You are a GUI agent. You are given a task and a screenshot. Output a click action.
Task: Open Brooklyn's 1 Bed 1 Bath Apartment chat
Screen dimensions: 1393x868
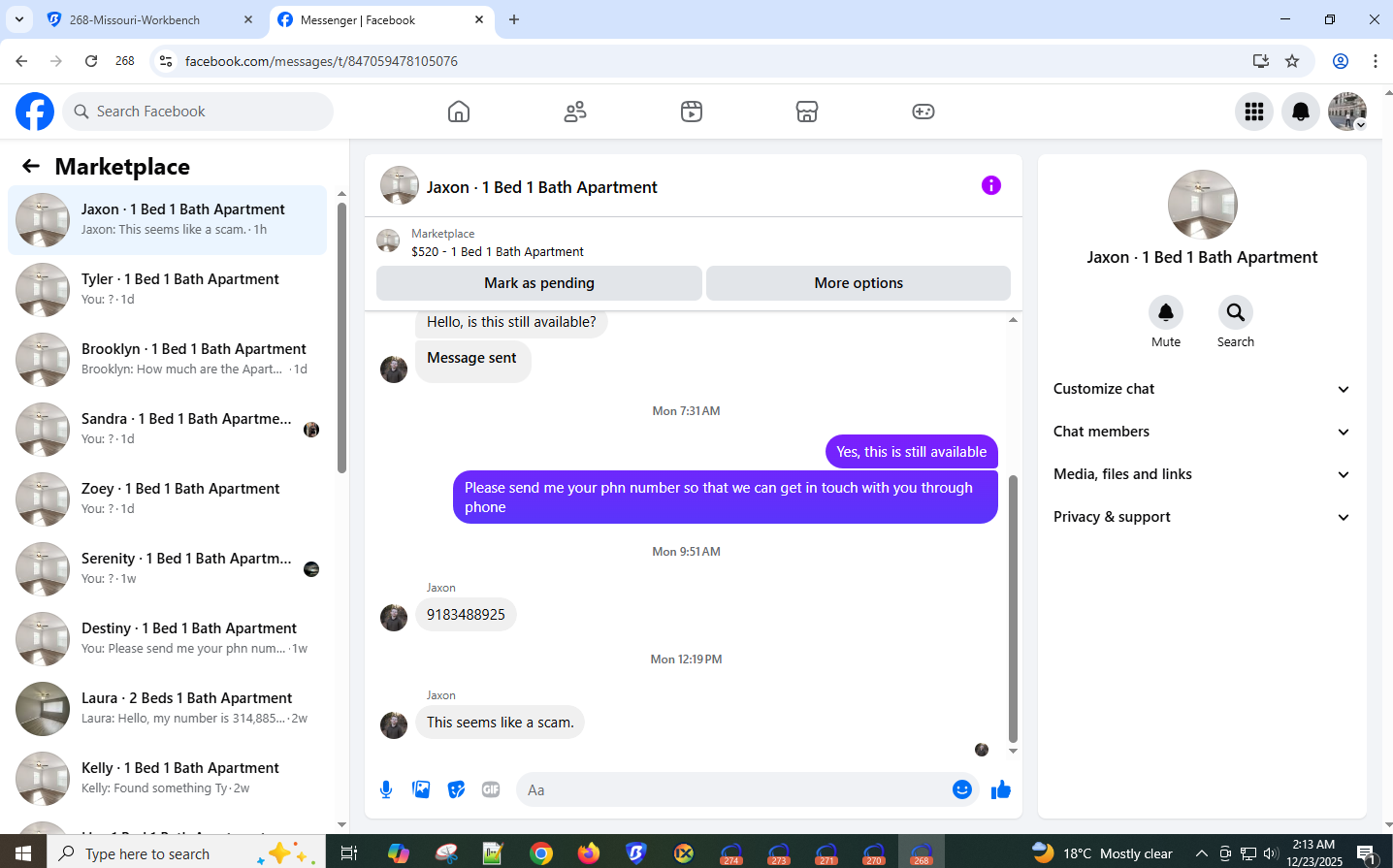167,360
